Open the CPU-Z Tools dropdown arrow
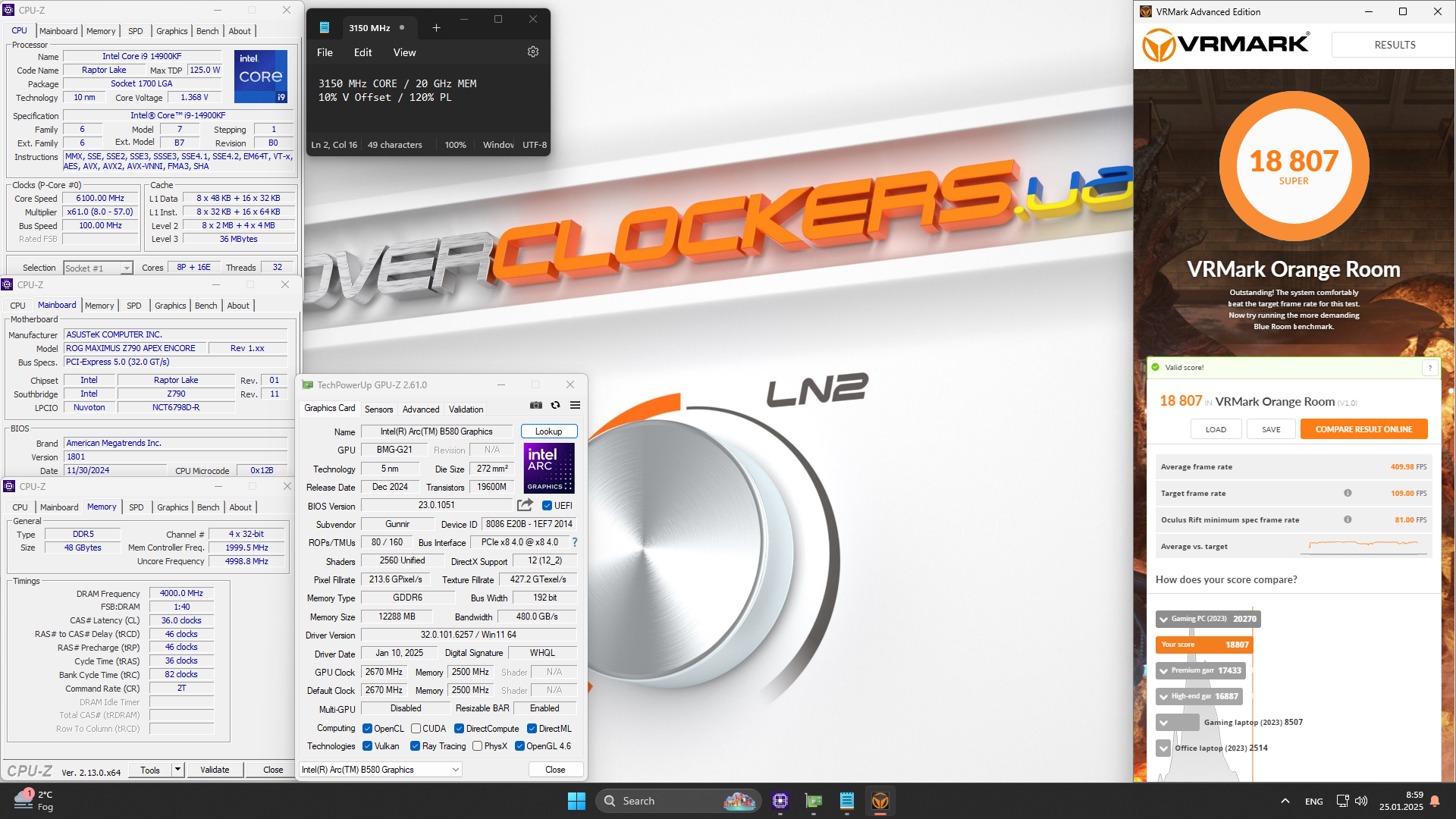 pos(177,770)
